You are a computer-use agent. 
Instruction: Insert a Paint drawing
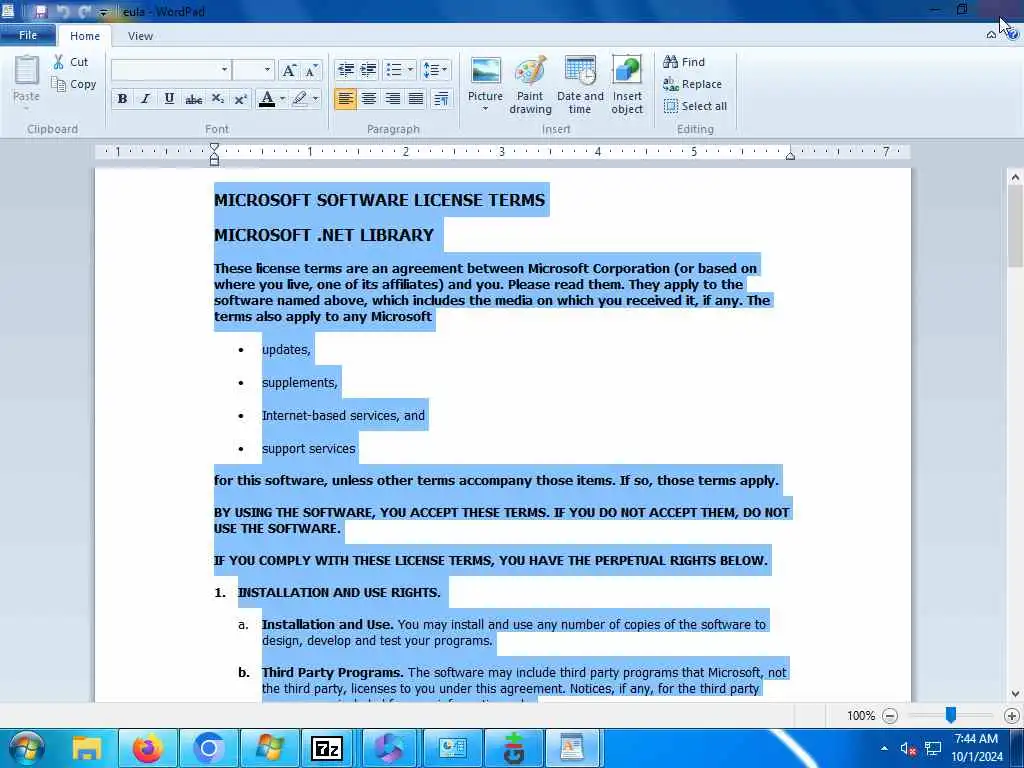coord(530,85)
